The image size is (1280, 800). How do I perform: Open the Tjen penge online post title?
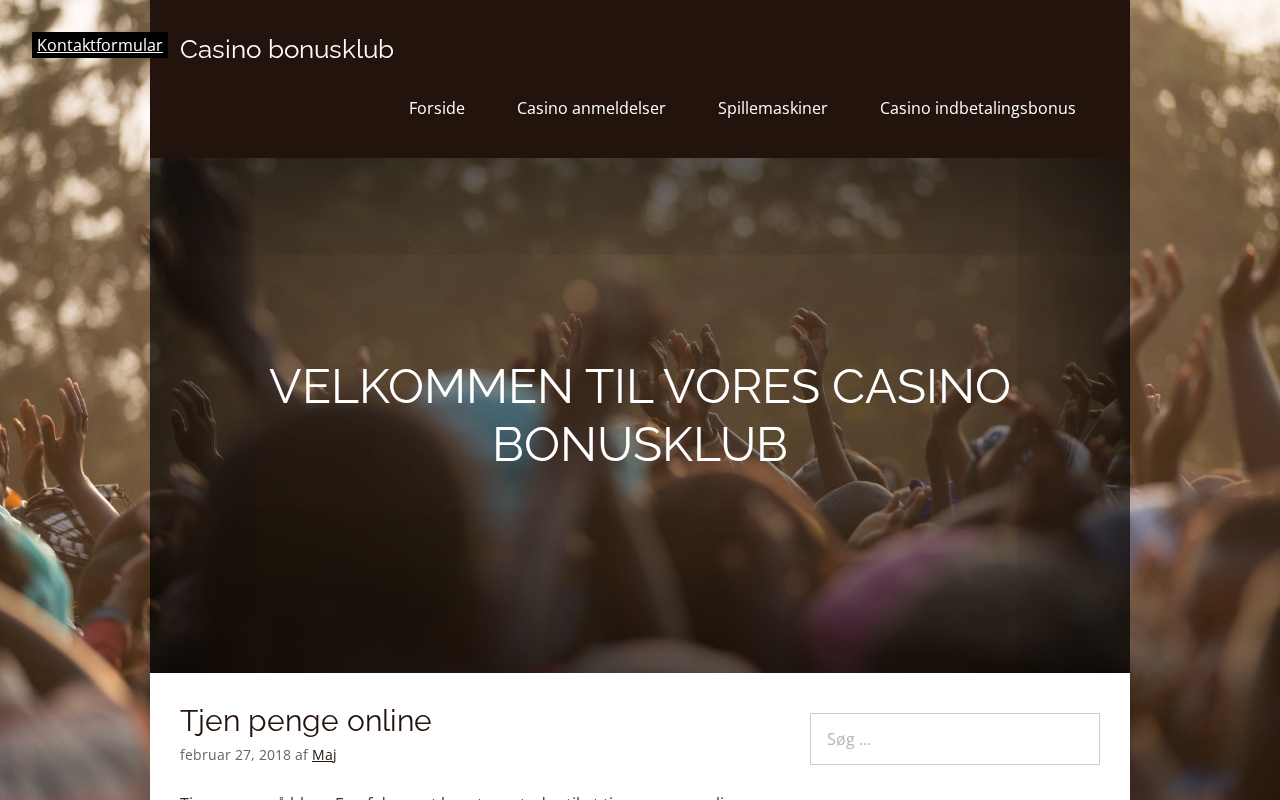(x=306, y=720)
